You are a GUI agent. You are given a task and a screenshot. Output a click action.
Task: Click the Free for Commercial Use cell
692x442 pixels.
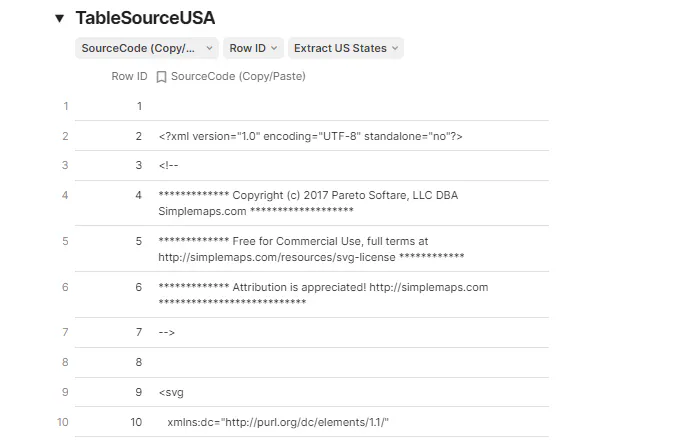coord(310,249)
